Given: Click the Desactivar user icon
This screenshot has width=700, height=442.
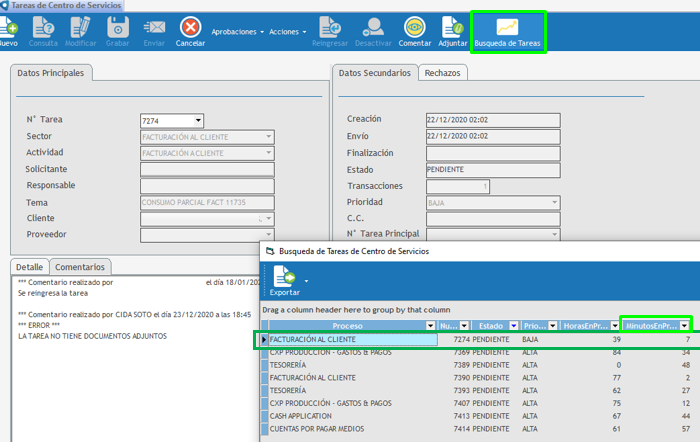Looking at the screenshot, I should 373,27.
